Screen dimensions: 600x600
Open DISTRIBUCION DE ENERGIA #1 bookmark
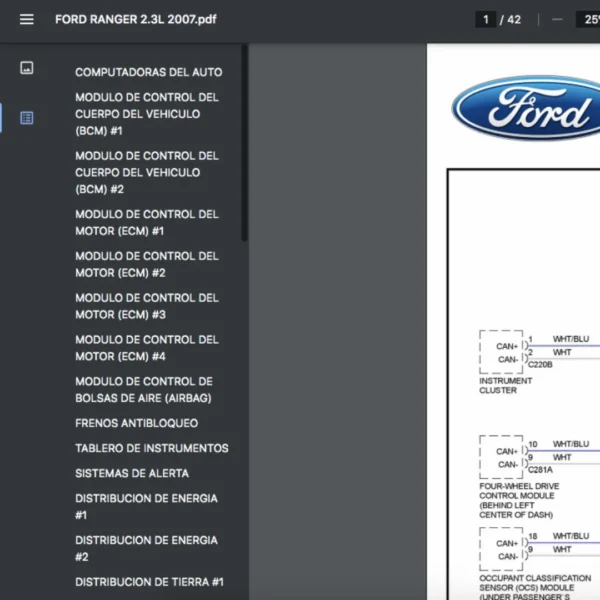click(x=147, y=507)
